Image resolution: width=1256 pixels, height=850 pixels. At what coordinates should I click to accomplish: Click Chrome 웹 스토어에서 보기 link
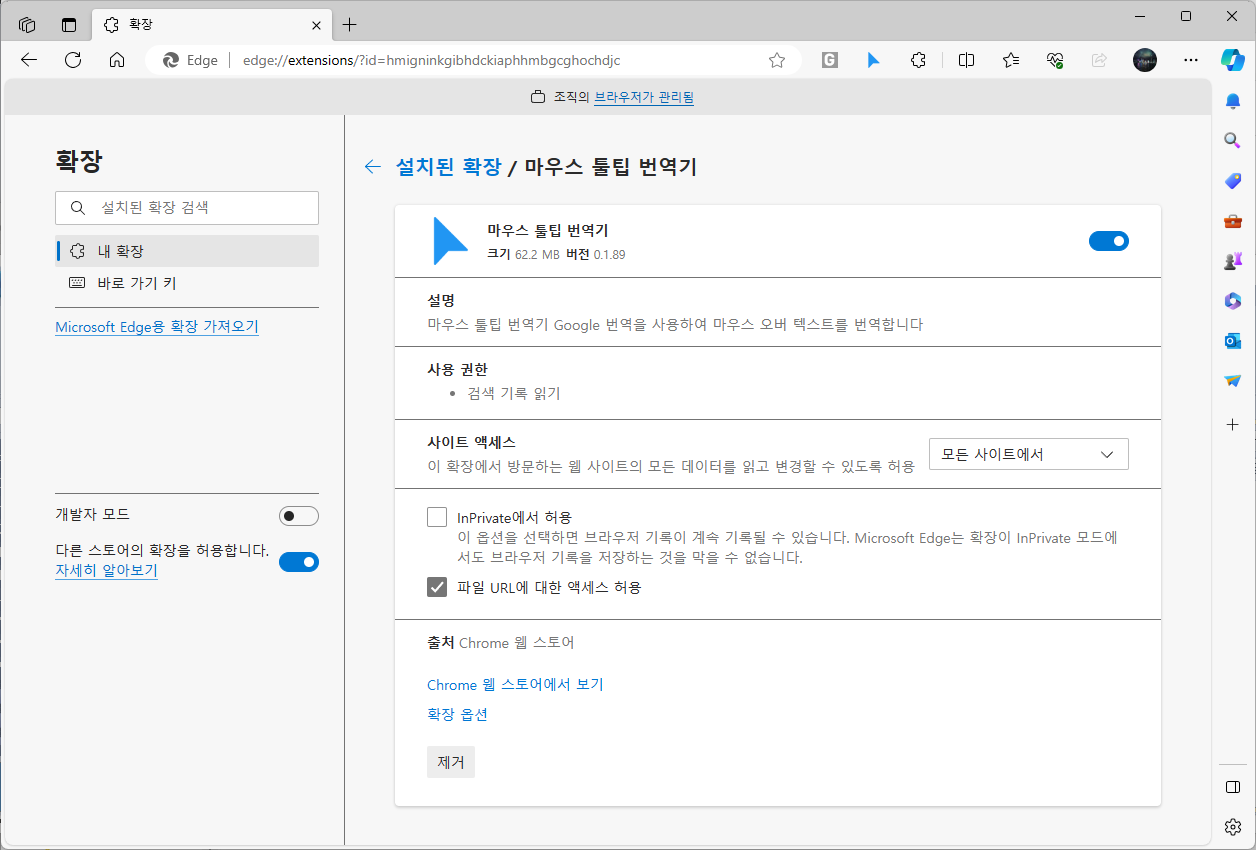pyautogui.click(x=515, y=685)
